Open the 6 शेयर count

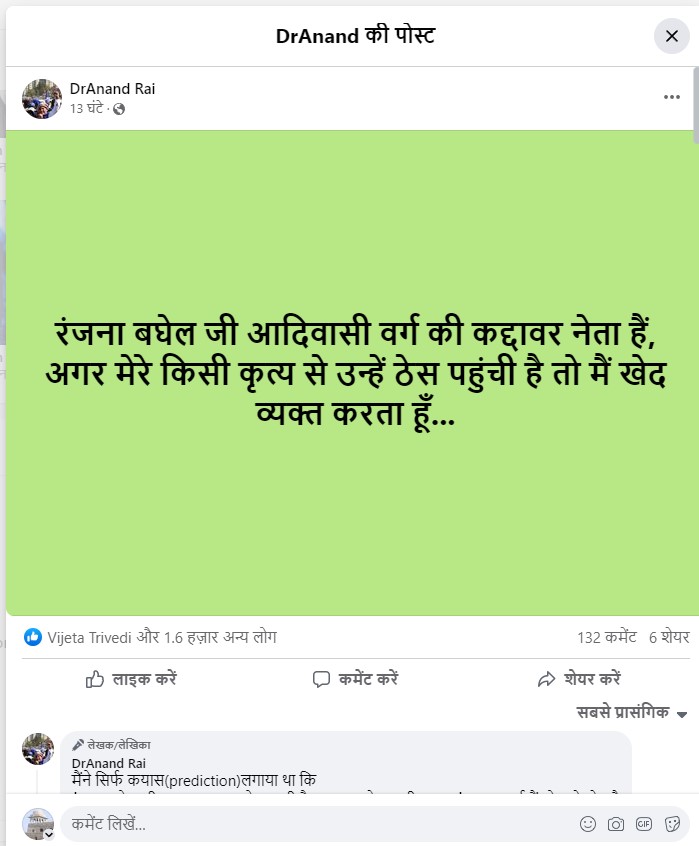tap(669, 637)
